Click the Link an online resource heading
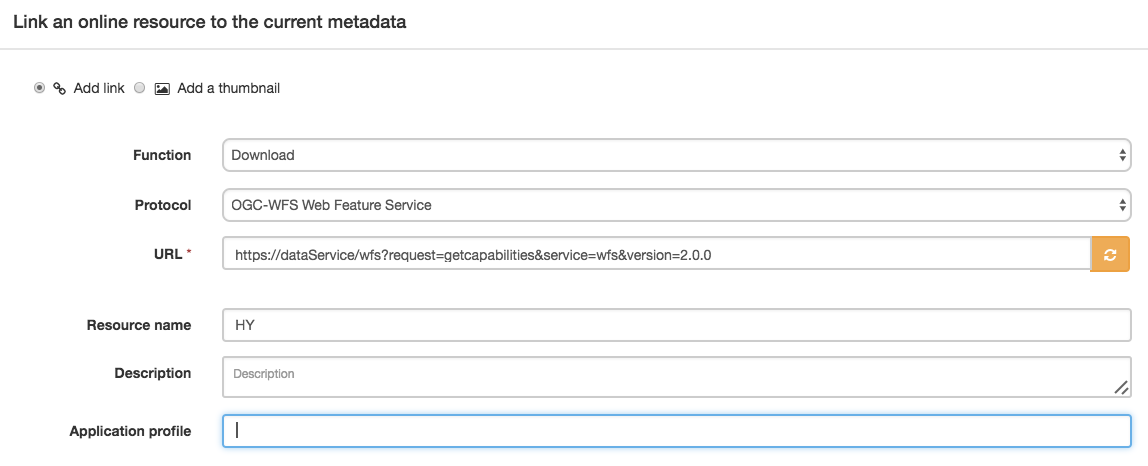The image size is (1148, 466). pos(210,22)
